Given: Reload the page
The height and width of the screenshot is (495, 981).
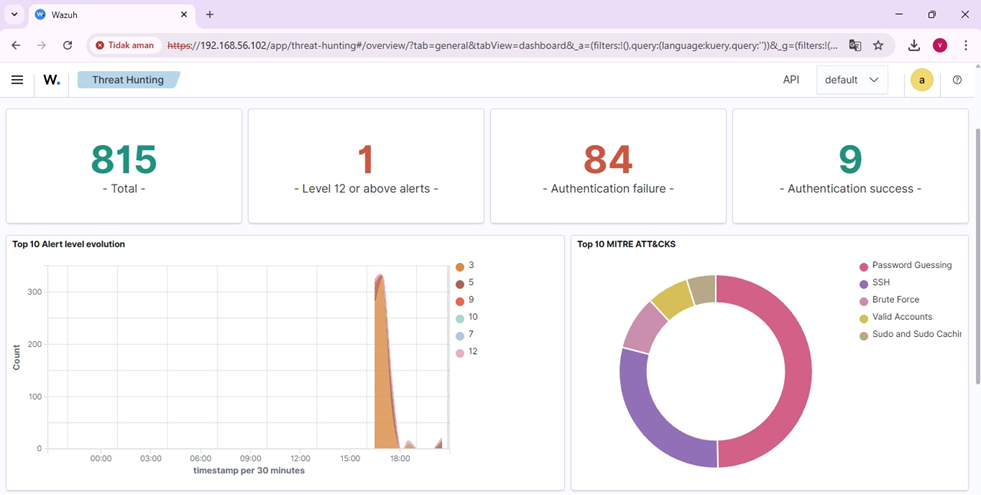Looking at the screenshot, I should pyautogui.click(x=68, y=45).
